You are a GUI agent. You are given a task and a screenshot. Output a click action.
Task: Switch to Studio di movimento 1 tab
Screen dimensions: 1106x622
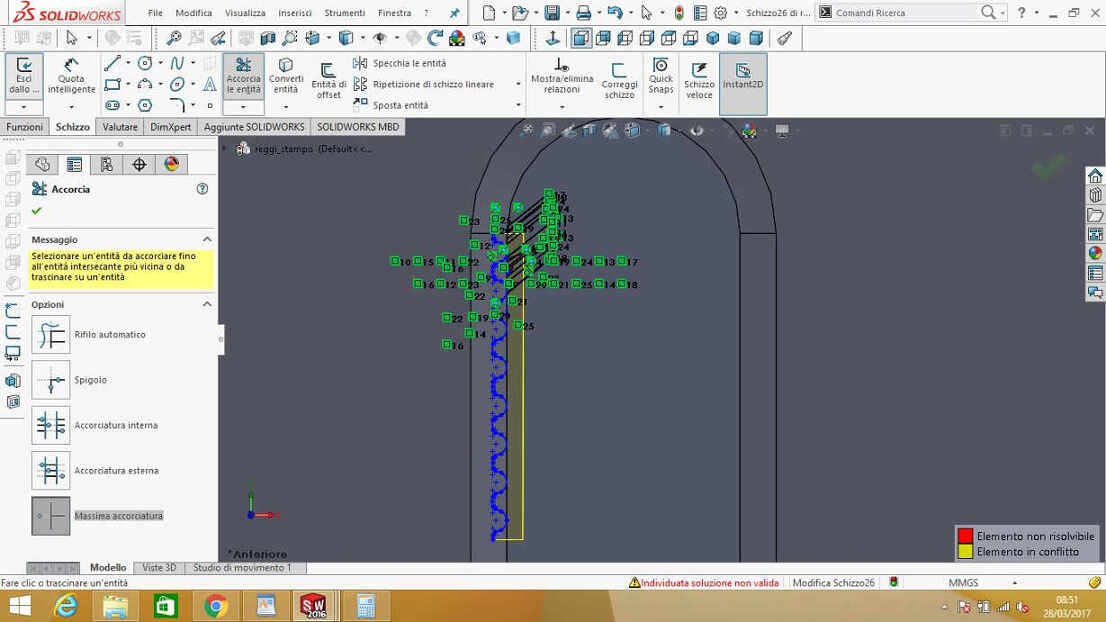pyautogui.click(x=242, y=568)
